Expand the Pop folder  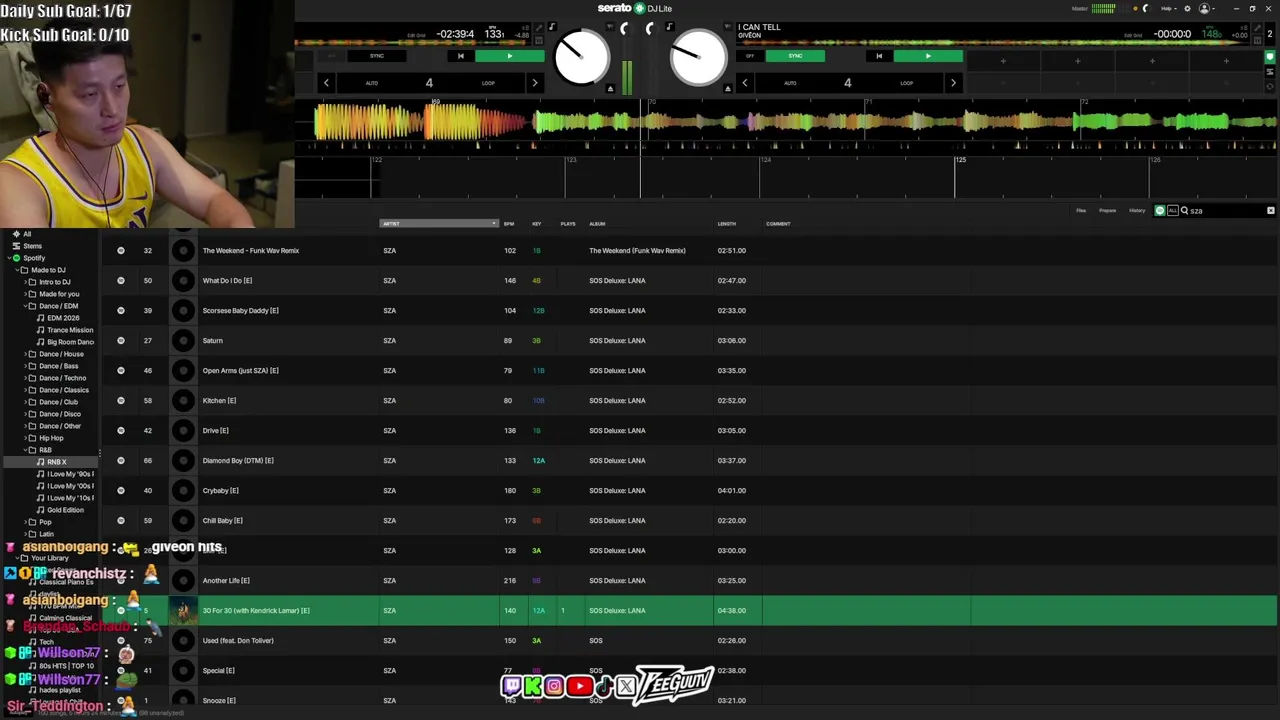coord(23,522)
